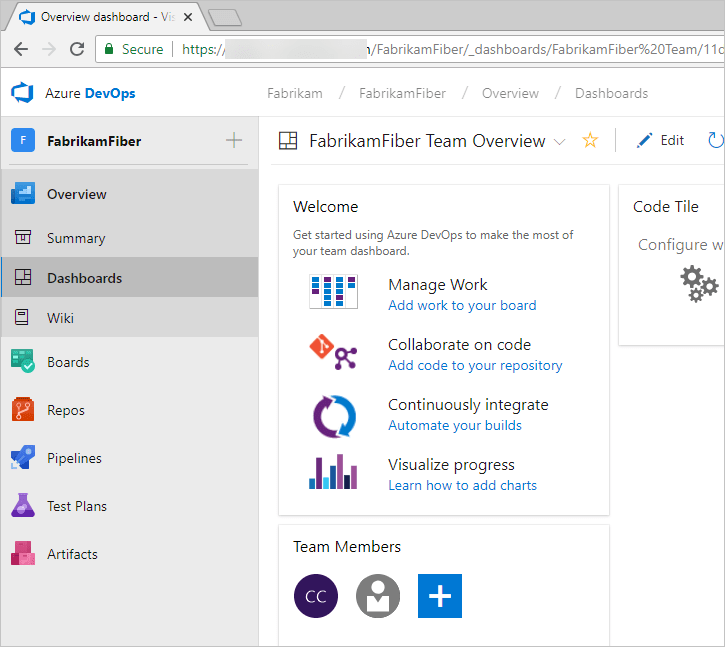Open Repos in the sidebar
The width and height of the screenshot is (725, 647).
129,410
